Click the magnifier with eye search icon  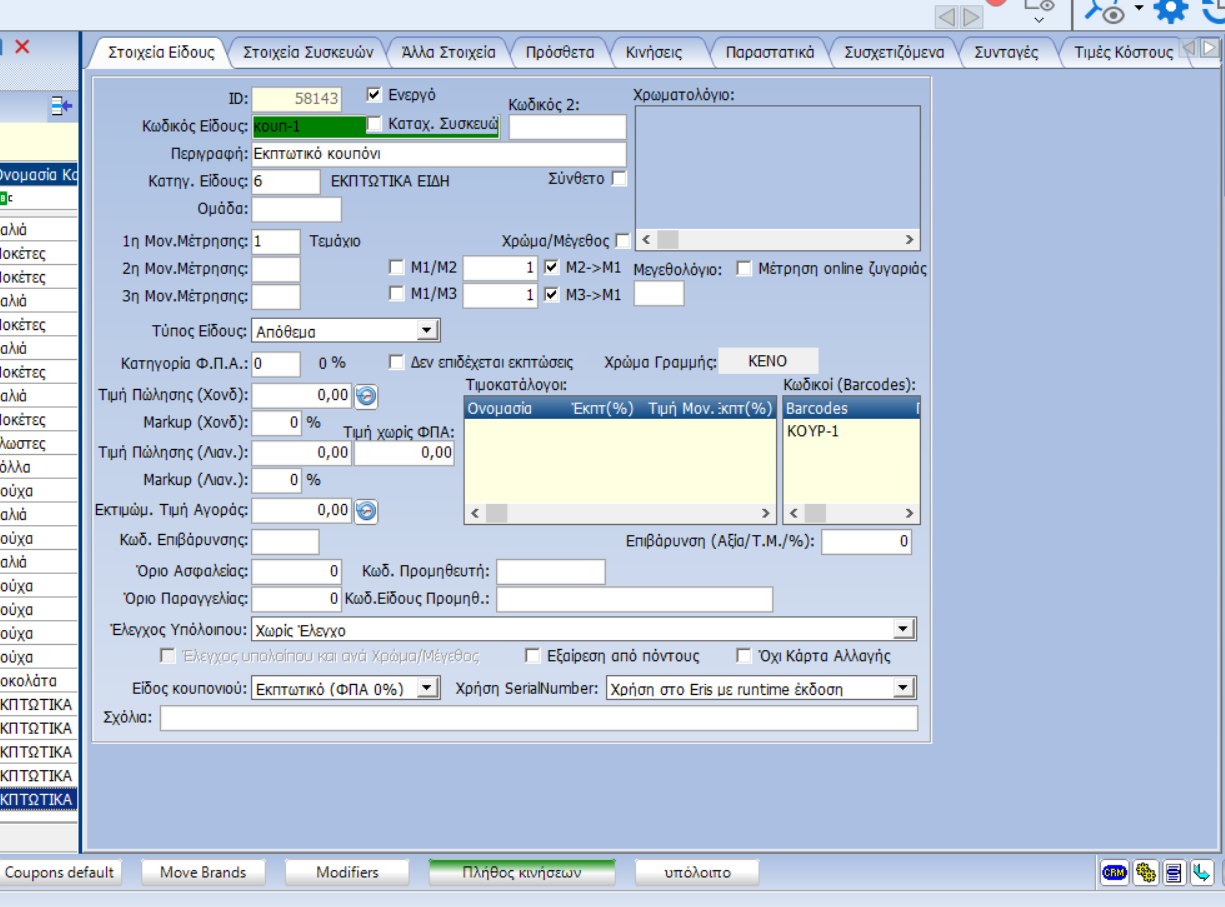[1107, 11]
